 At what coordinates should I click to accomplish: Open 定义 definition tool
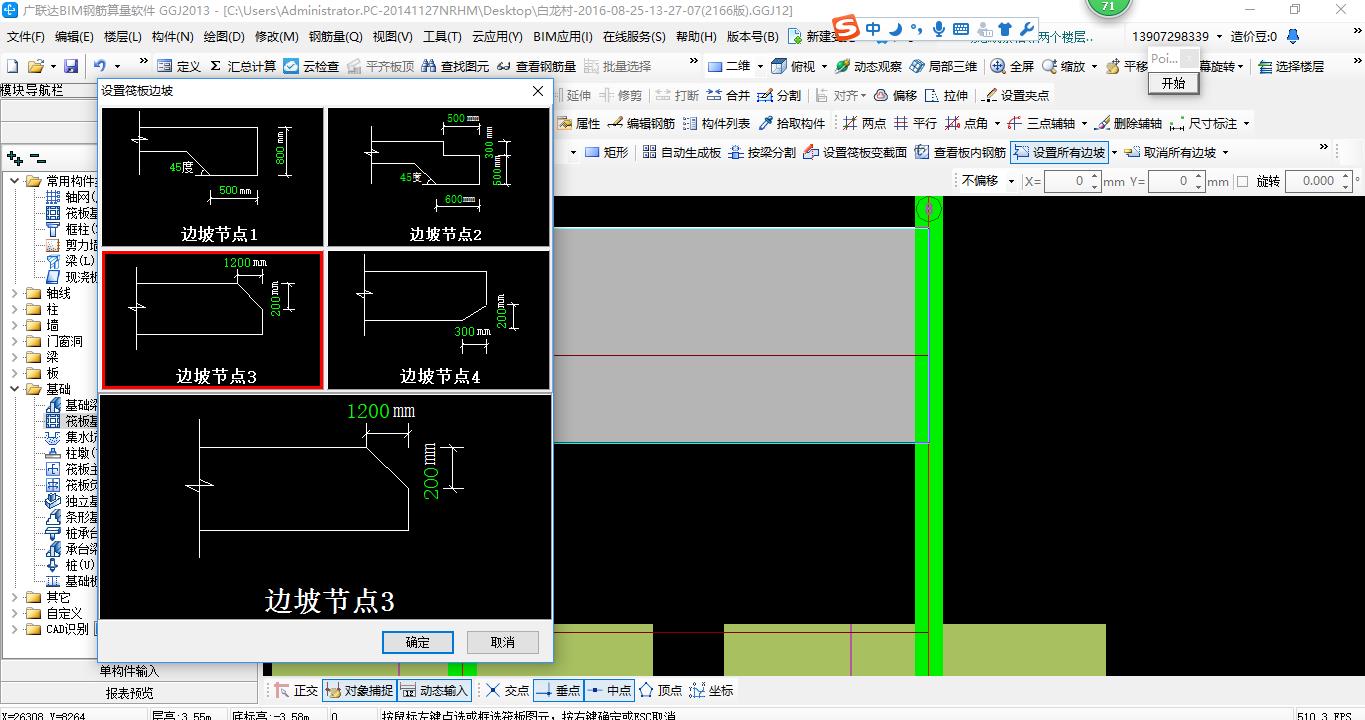click(179, 66)
